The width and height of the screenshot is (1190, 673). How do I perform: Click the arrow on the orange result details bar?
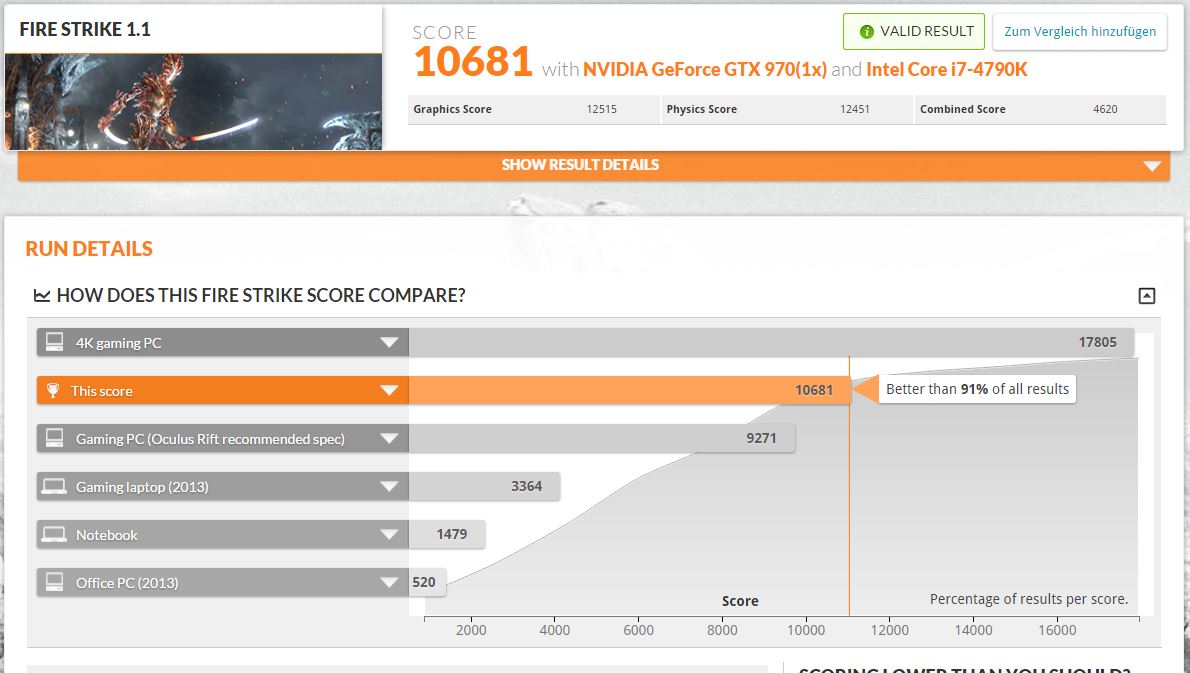[x=1151, y=165]
